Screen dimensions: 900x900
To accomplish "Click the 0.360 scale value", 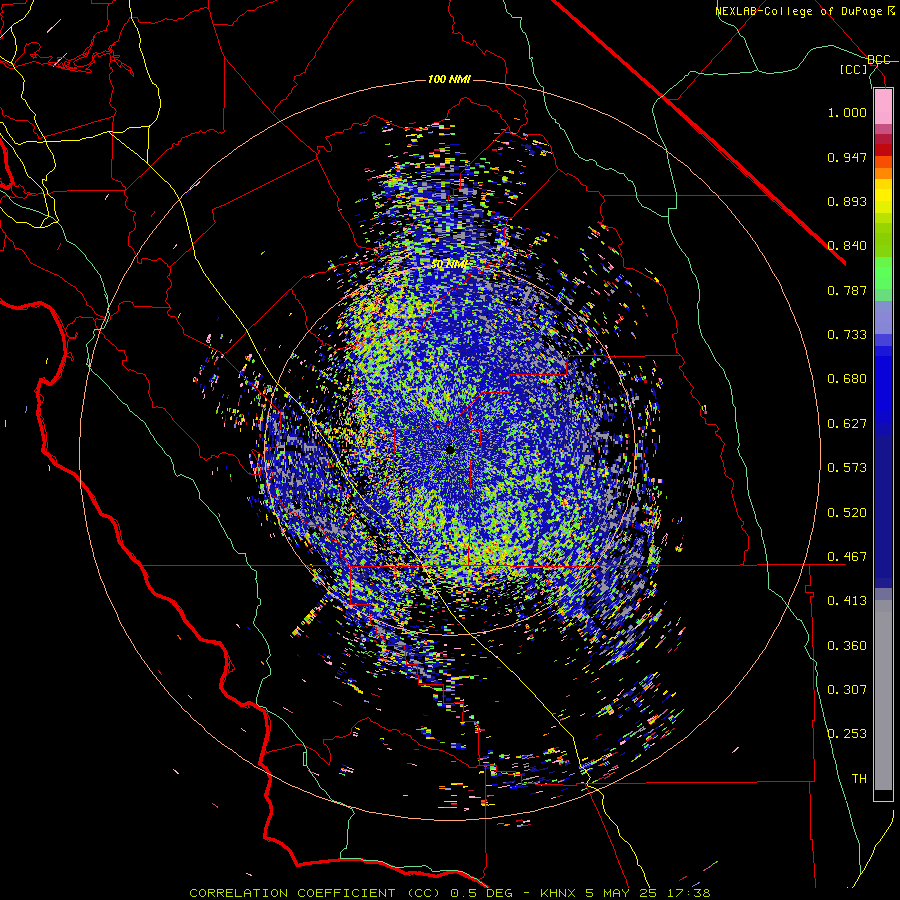I will click(x=847, y=646).
